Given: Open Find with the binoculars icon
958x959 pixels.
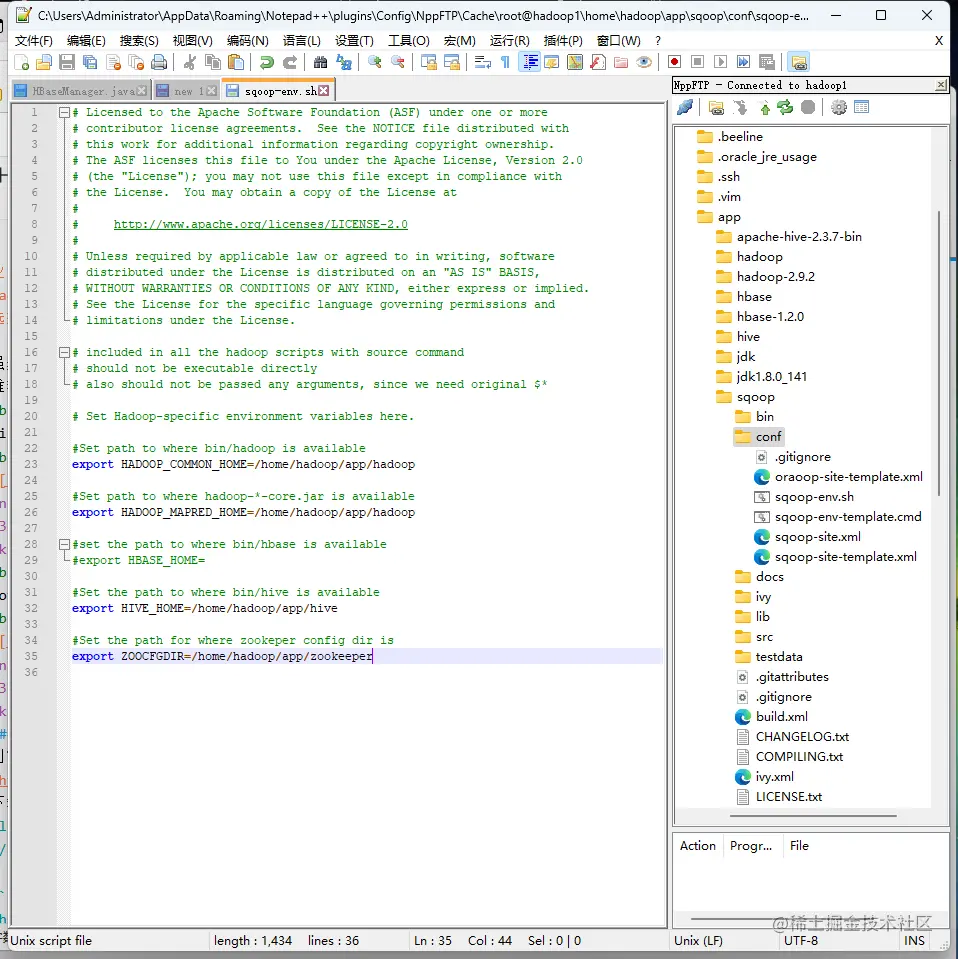Looking at the screenshot, I should [x=321, y=62].
